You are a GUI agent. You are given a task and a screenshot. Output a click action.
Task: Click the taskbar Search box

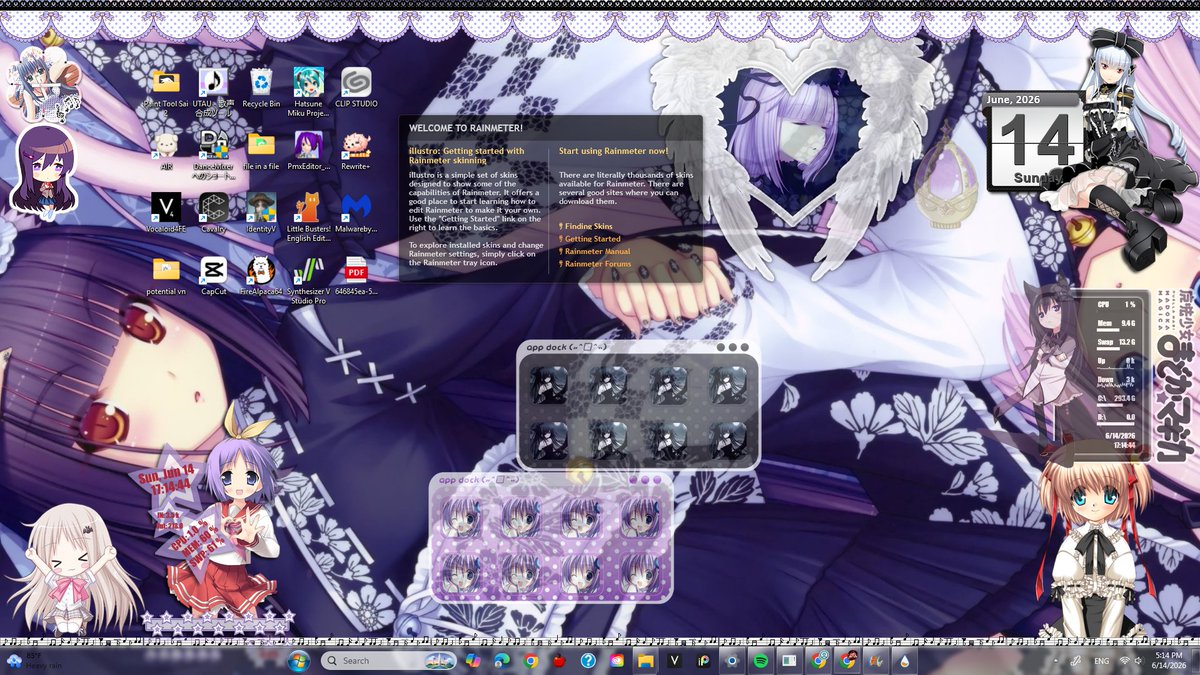[387, 660]
